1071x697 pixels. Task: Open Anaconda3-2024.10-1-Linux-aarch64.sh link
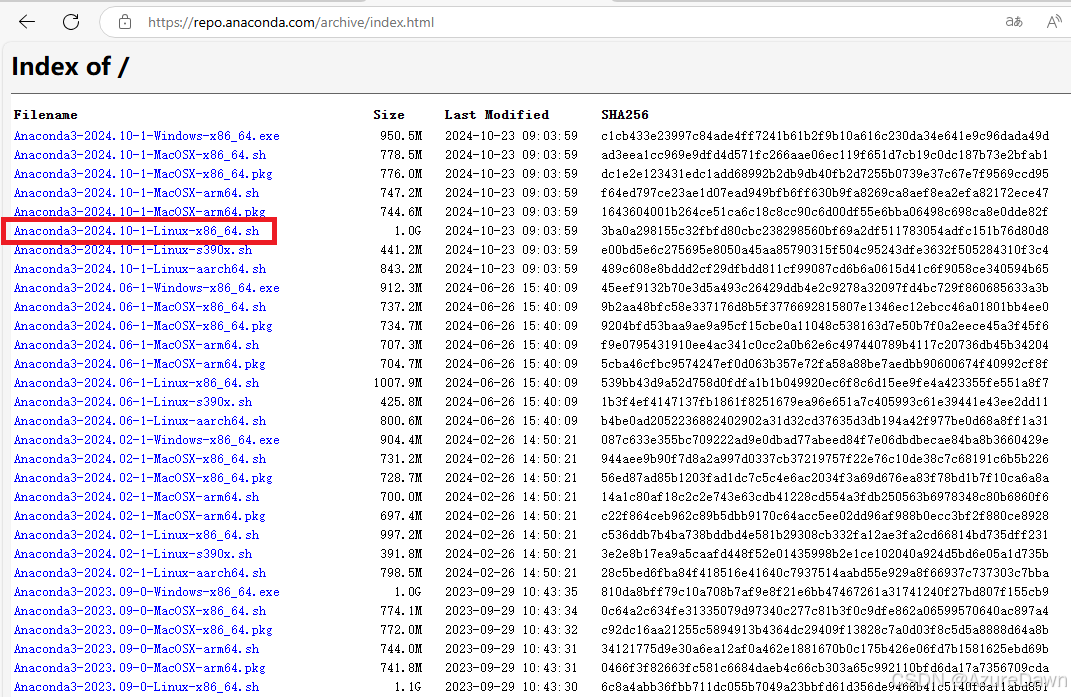(140, 269)
